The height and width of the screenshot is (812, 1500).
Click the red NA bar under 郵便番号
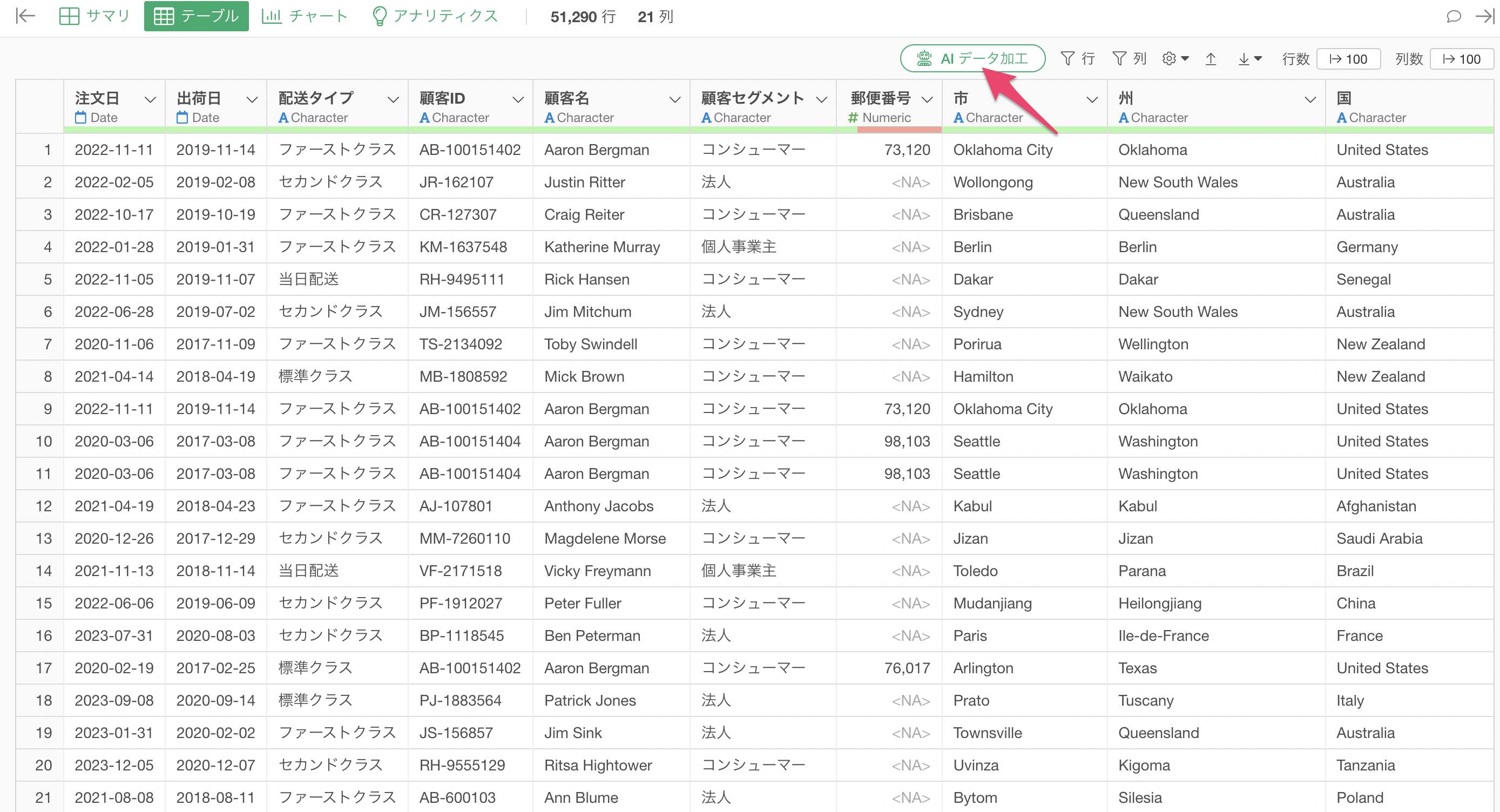tap(898, 130)
